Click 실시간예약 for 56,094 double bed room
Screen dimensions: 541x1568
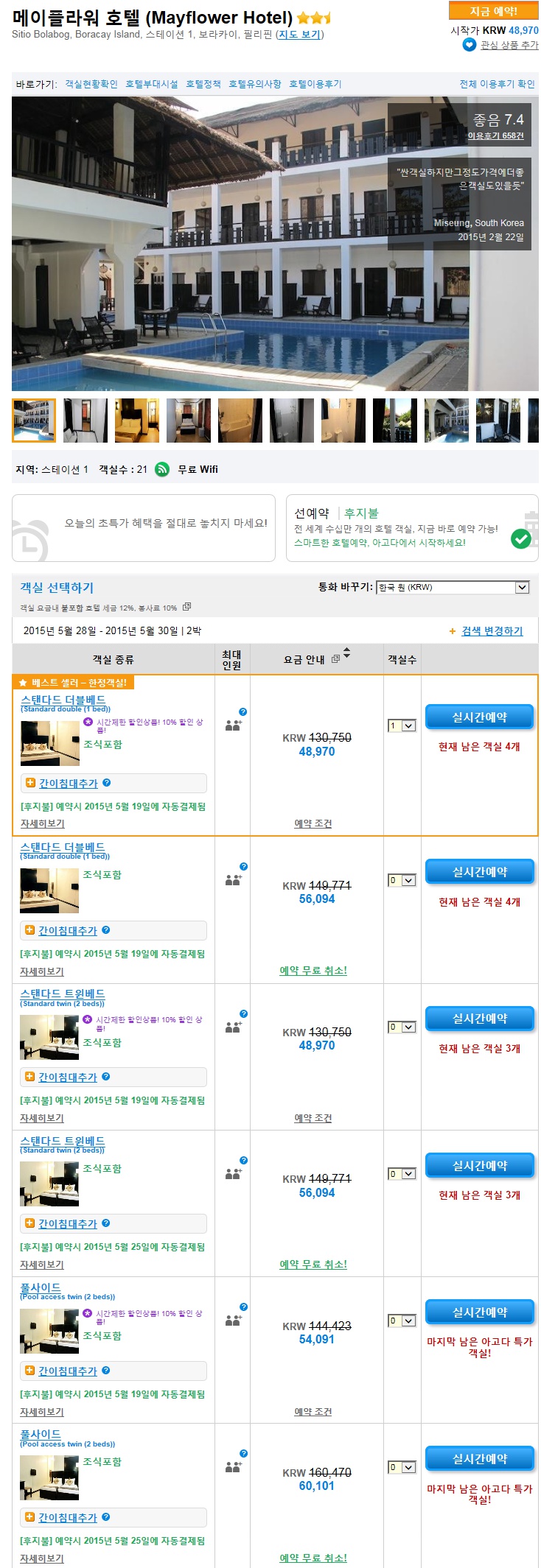point(480,872)
